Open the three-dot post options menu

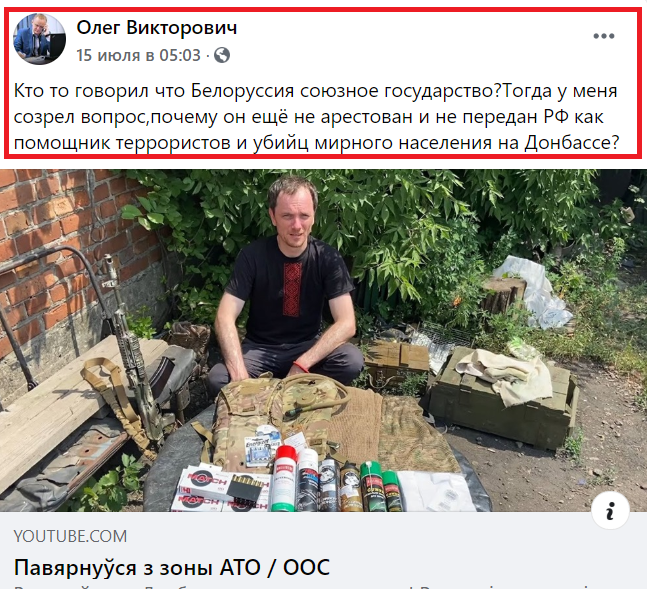pos(604,36)
